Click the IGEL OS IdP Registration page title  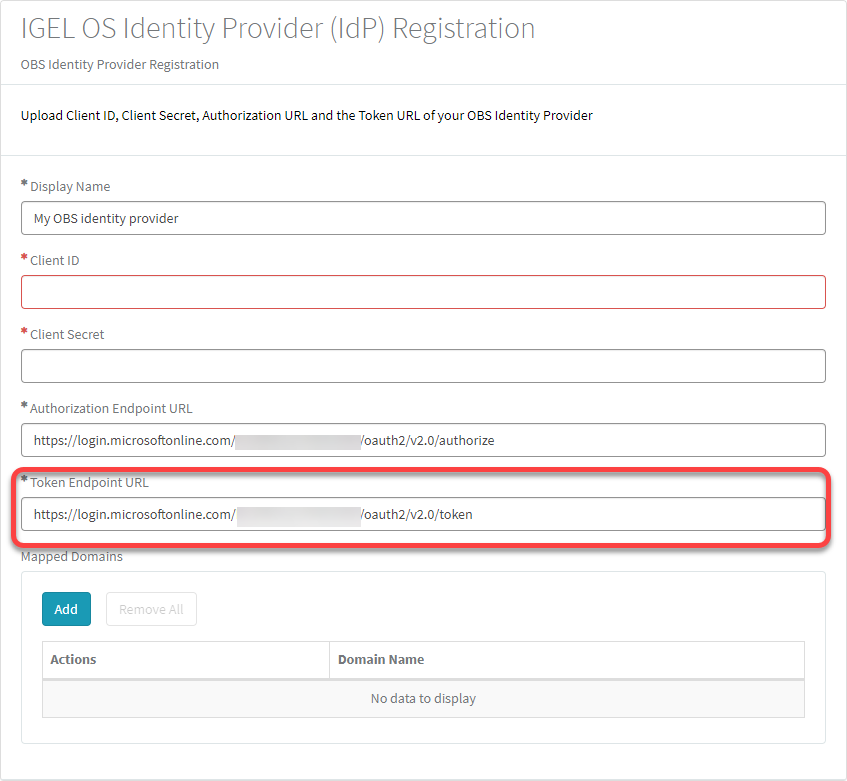click(x=277, y=28)
